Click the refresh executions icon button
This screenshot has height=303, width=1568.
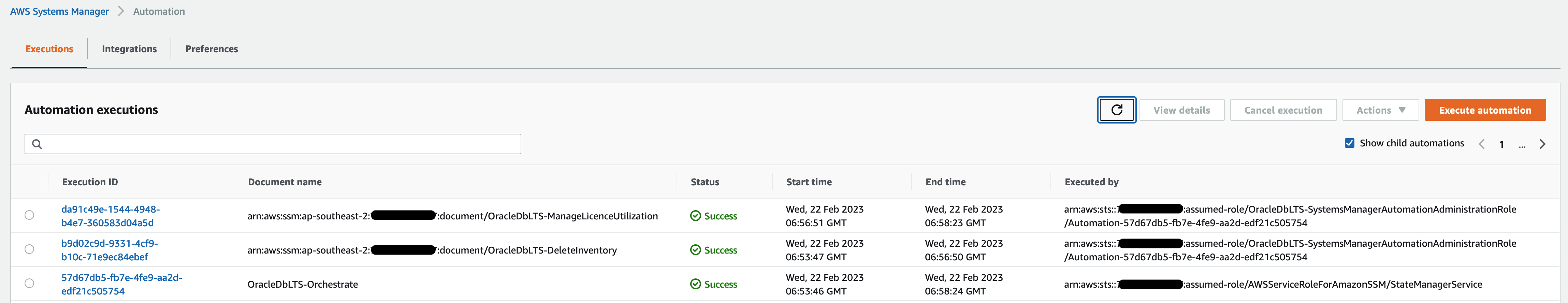click(1116, 110)
